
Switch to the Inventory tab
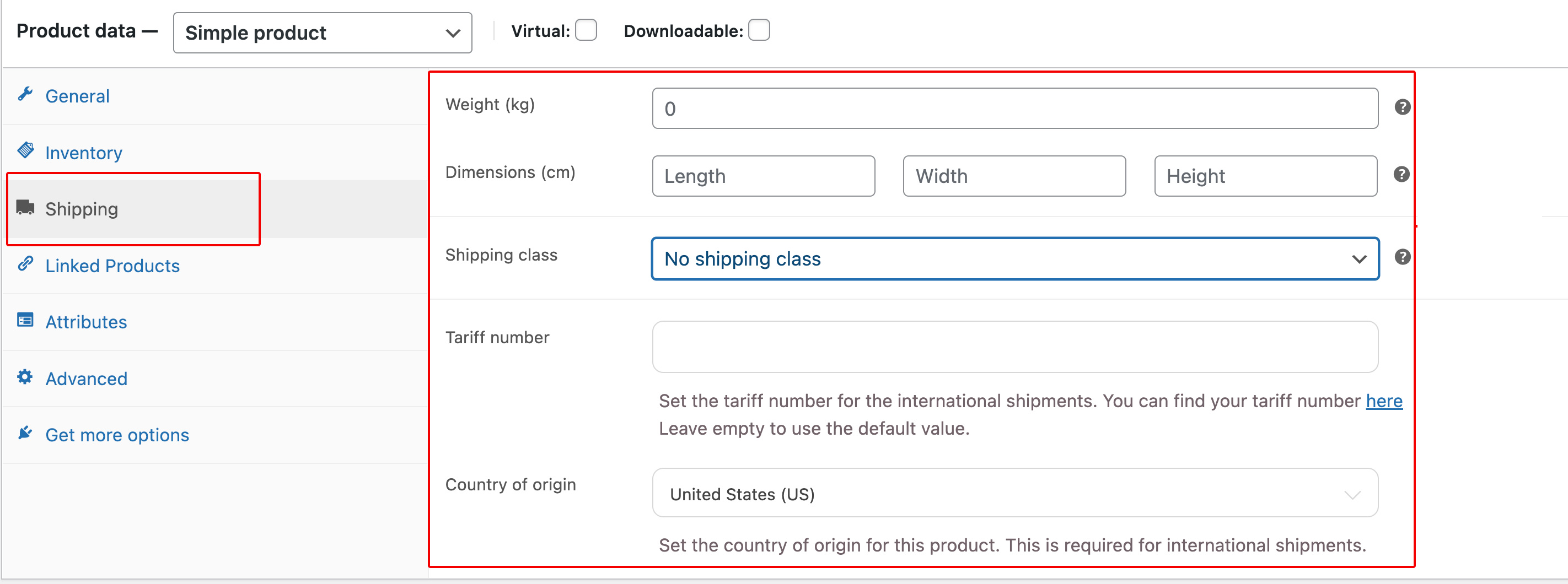tap(83, 152)
